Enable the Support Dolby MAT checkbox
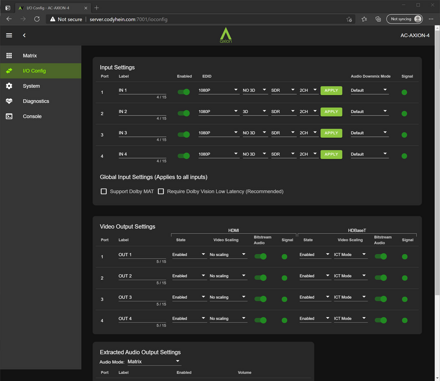 click(104, 191)
